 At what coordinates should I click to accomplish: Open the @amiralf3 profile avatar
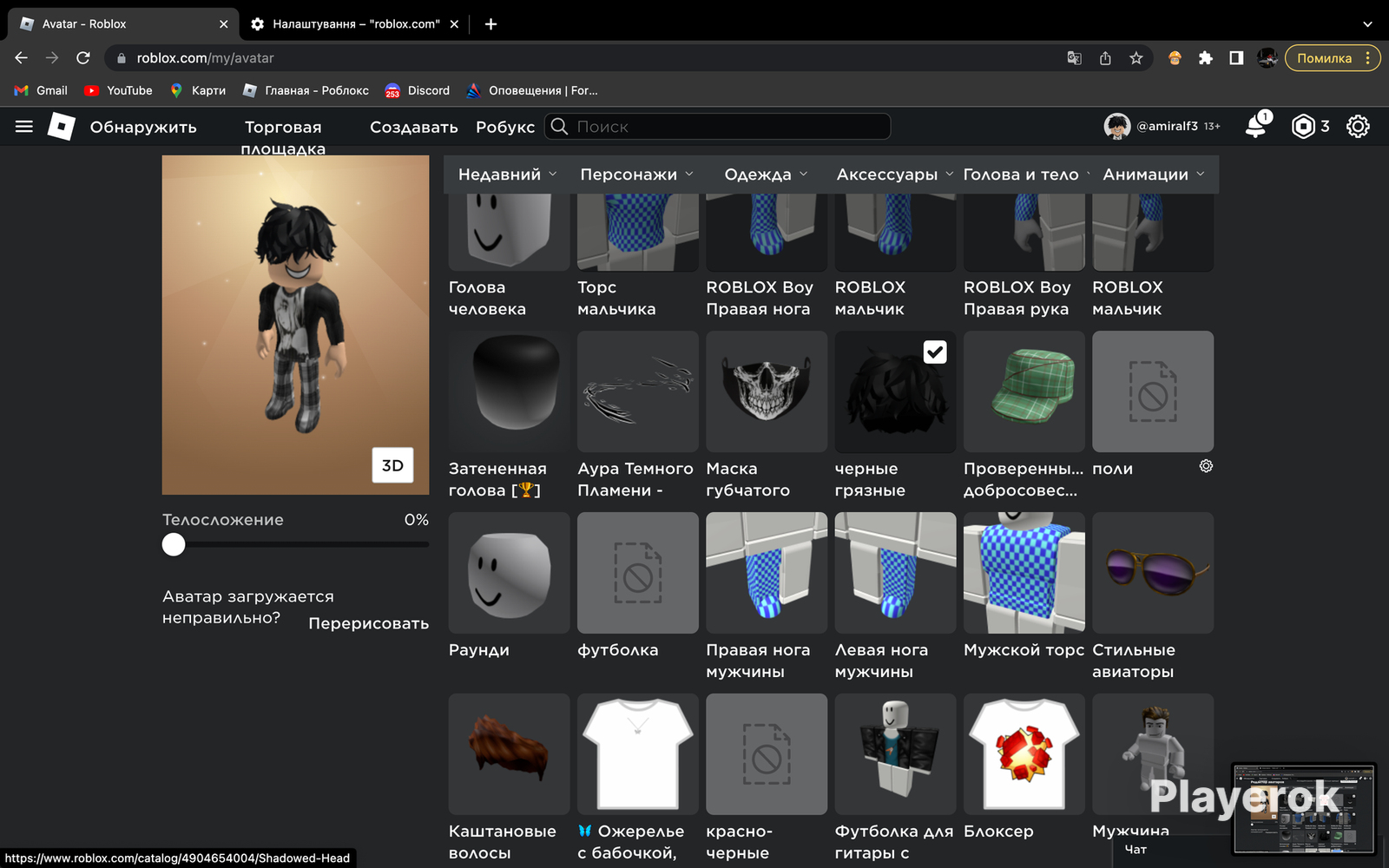(1117, 127)
